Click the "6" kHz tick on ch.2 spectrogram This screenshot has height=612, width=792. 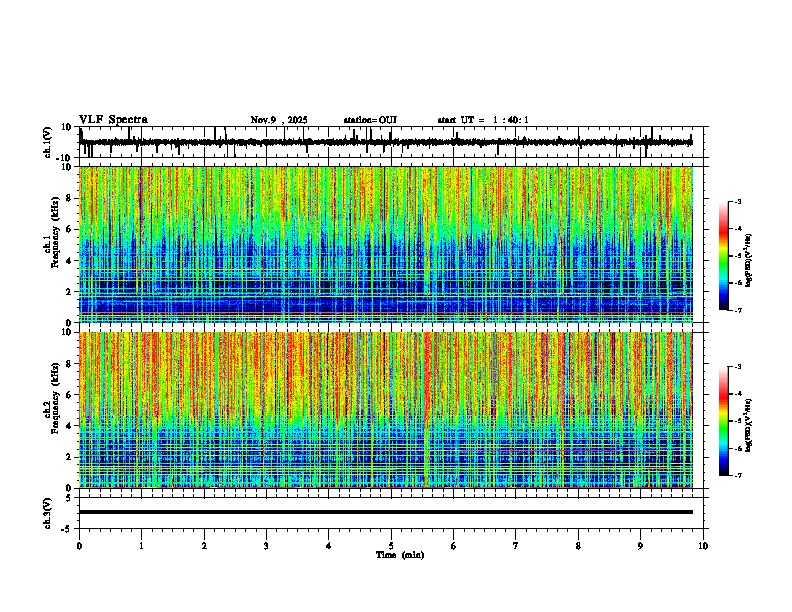[x=69, y=395]
